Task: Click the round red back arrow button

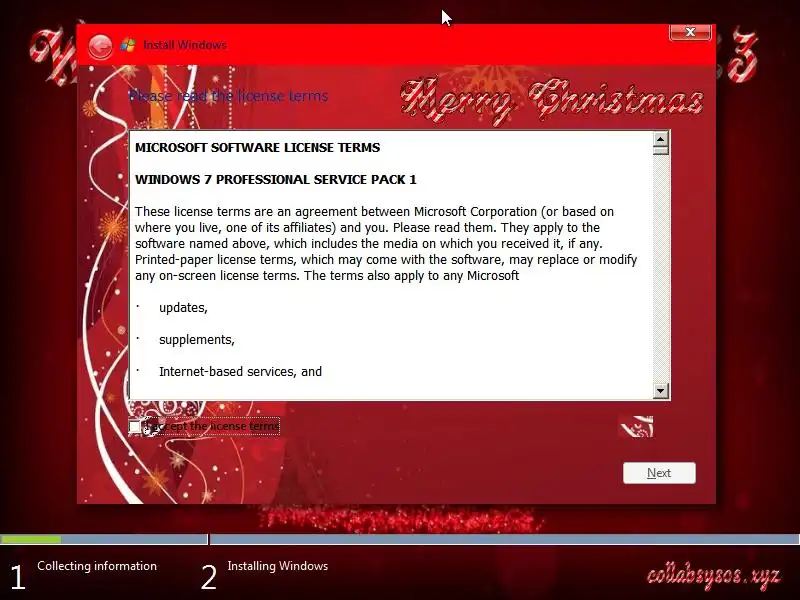Action: click(100, 46)
